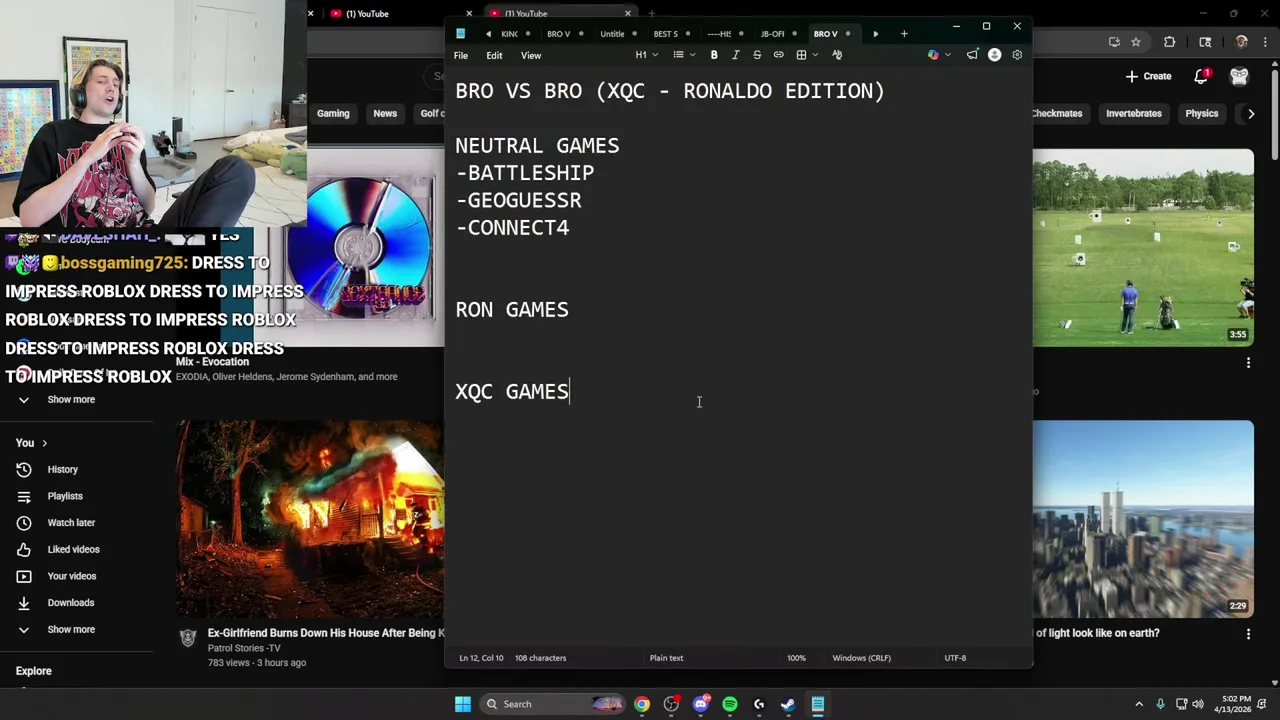Open the city skyline video thumbnail

point(1143,519)
